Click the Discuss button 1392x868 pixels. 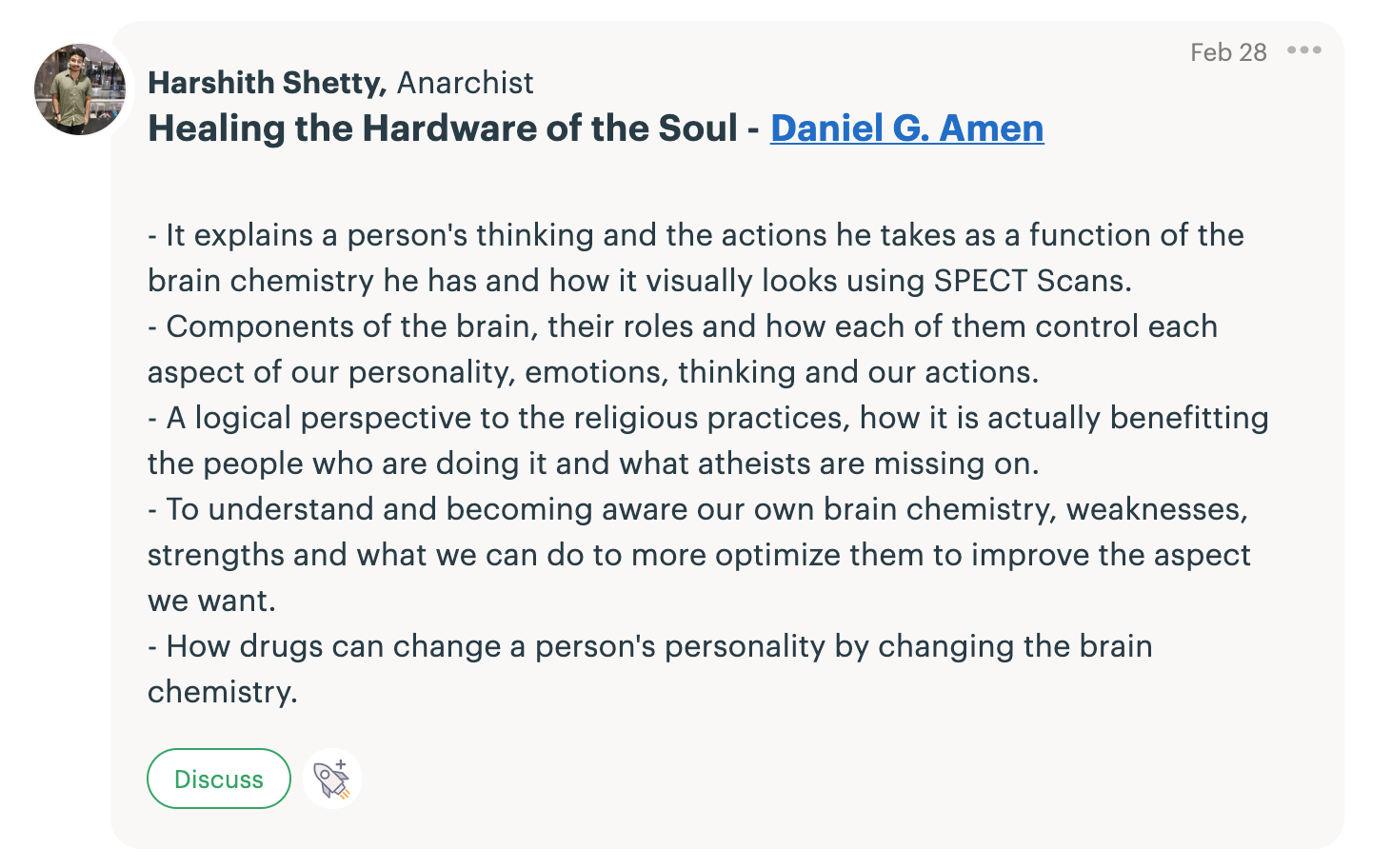tap(219, 779)
